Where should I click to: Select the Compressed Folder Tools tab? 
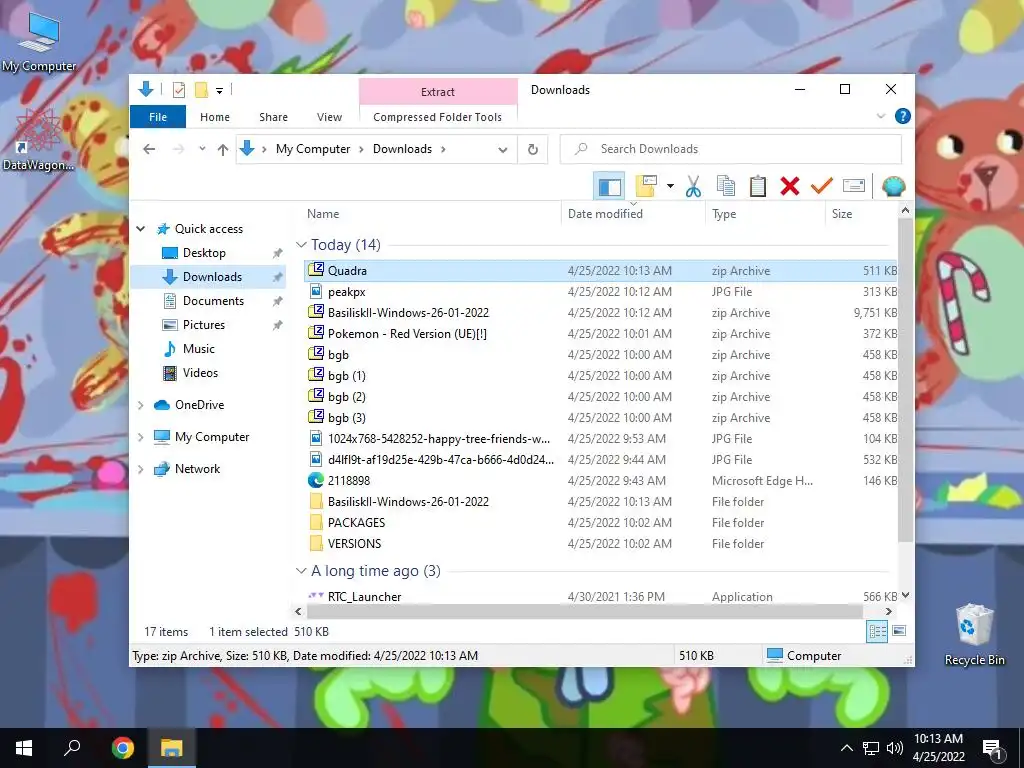[438, 117]
